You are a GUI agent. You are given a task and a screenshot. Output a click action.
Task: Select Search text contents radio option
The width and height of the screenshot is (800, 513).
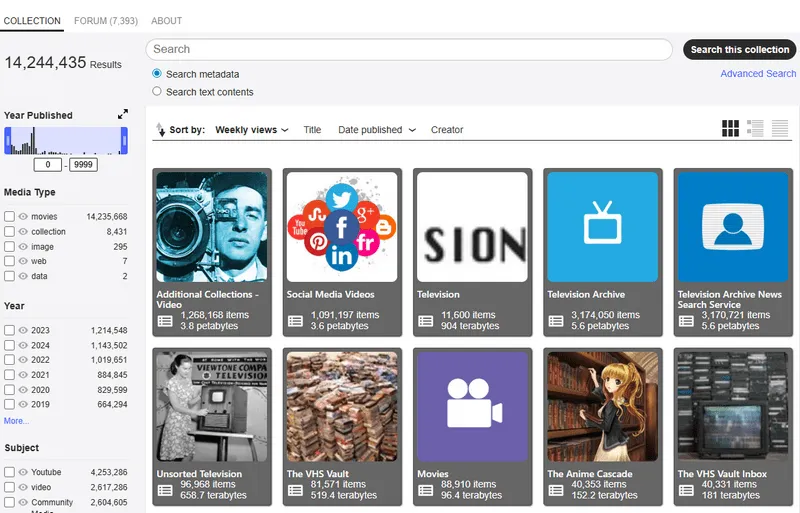click(157, 91)
